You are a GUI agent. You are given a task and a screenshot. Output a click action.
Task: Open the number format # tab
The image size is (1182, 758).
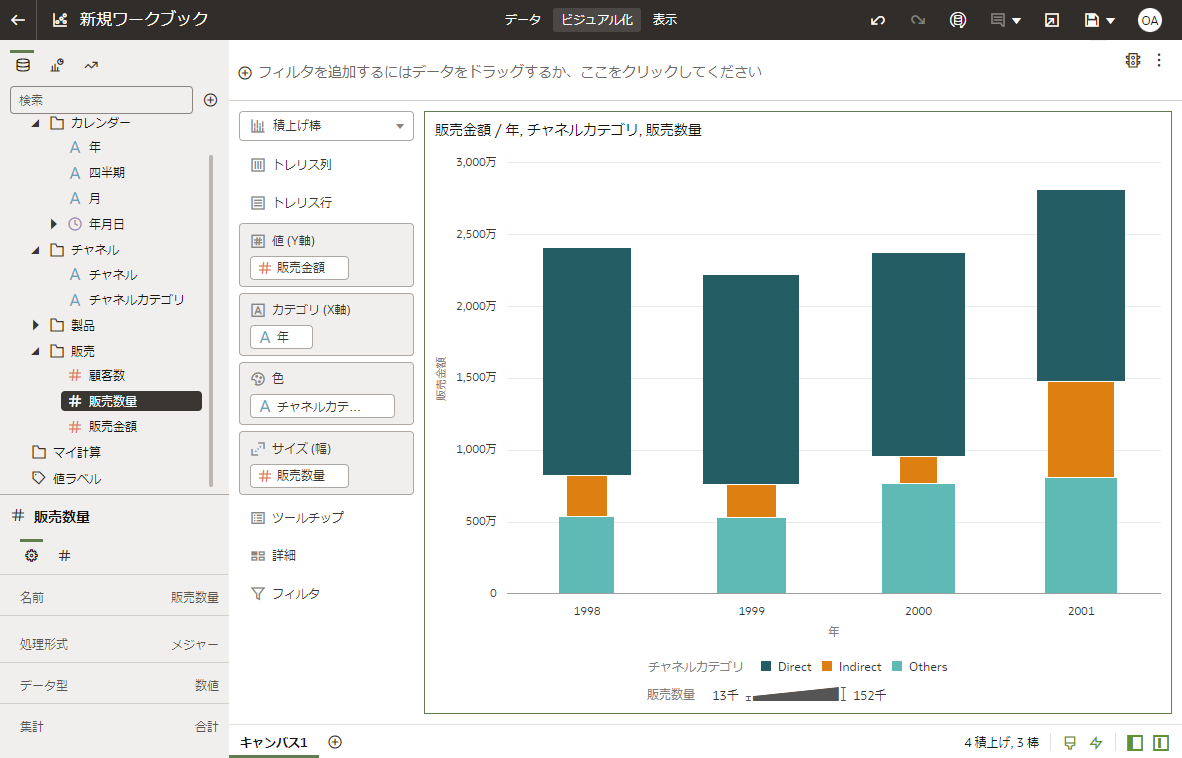click(x=65, y=555)
